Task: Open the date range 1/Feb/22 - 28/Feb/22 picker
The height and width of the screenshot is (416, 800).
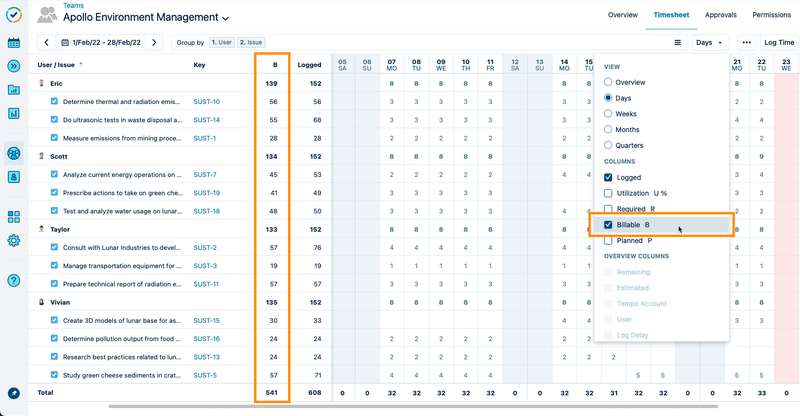Action: [110, 43]
